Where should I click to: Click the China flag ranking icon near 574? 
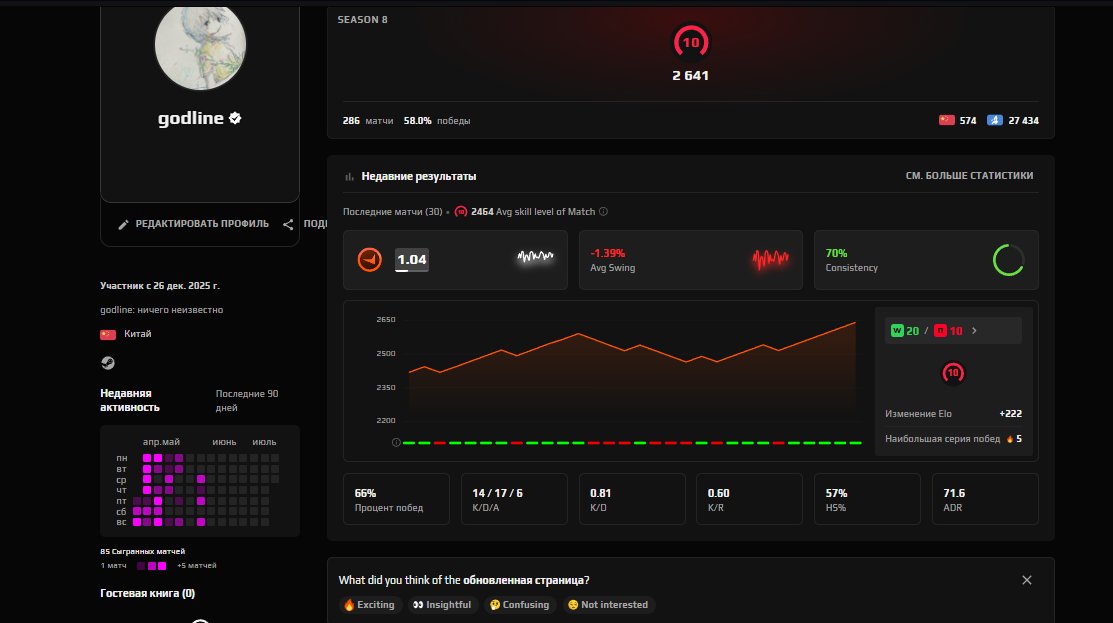(947, 121)
